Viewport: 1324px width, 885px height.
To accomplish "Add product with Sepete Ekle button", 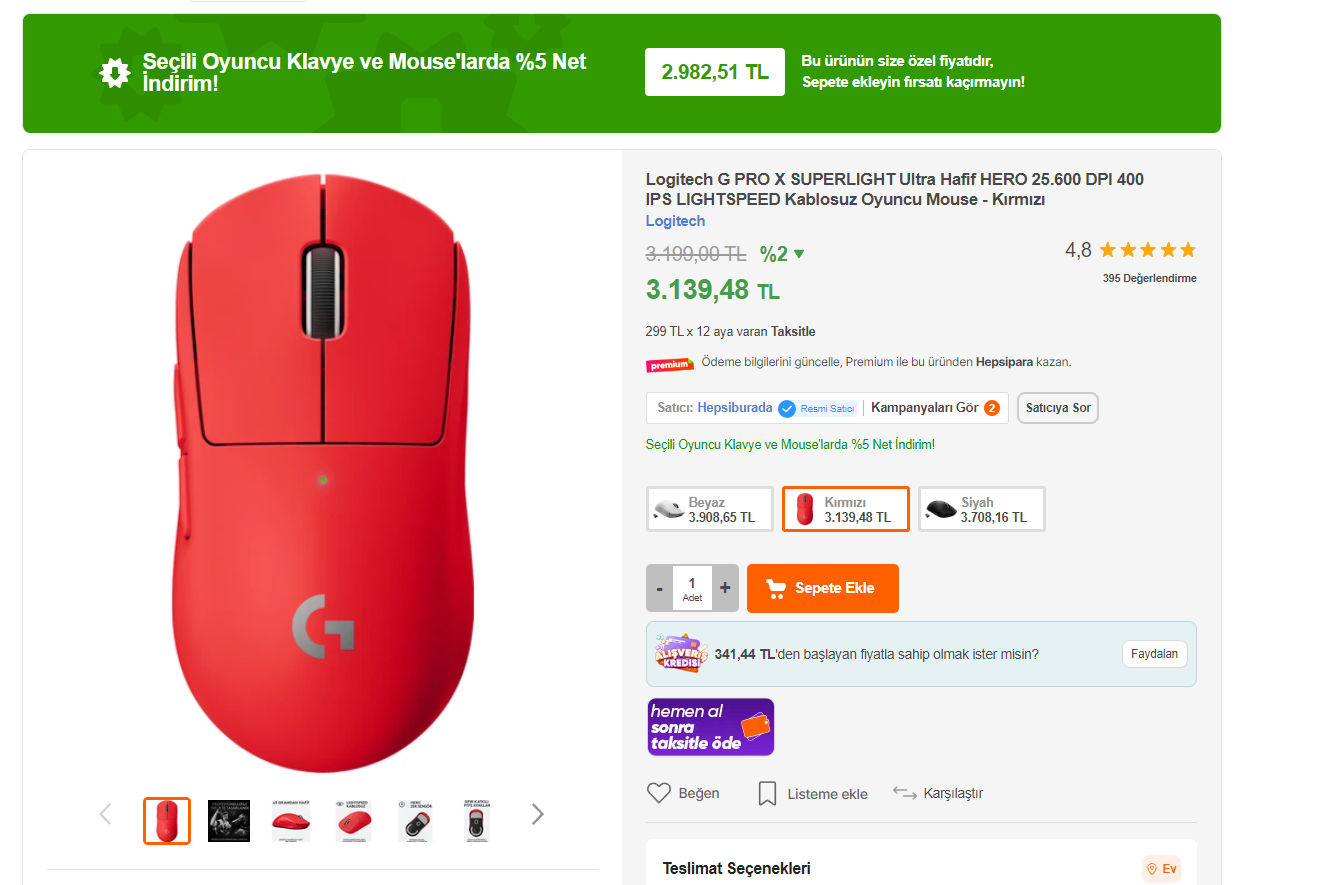I will [822, 588].
